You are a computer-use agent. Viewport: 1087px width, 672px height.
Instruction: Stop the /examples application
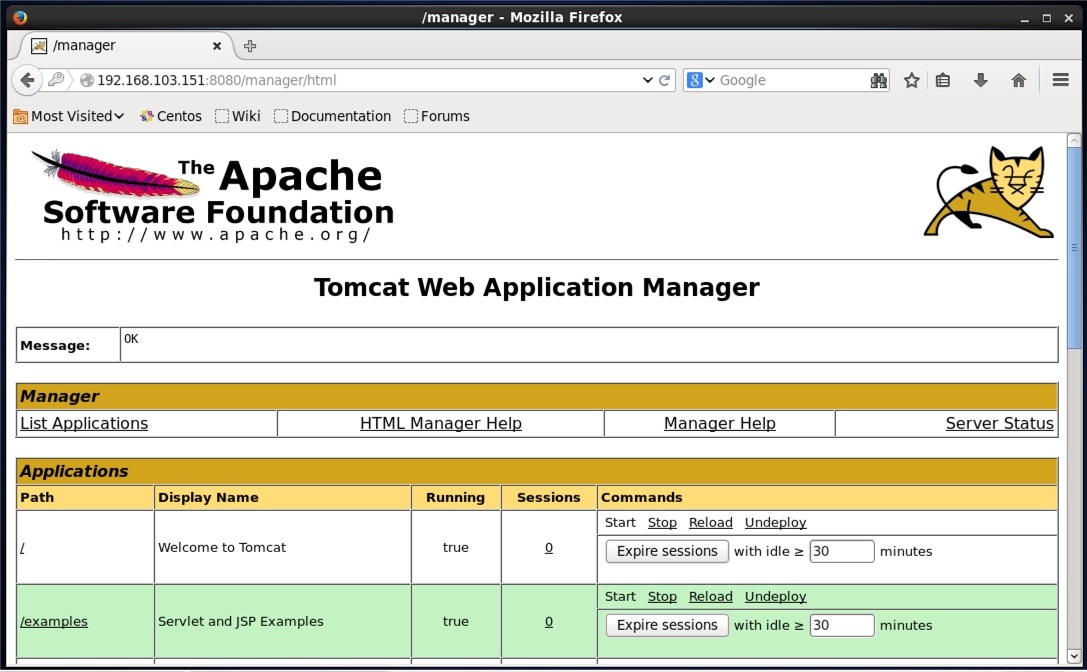662,596
